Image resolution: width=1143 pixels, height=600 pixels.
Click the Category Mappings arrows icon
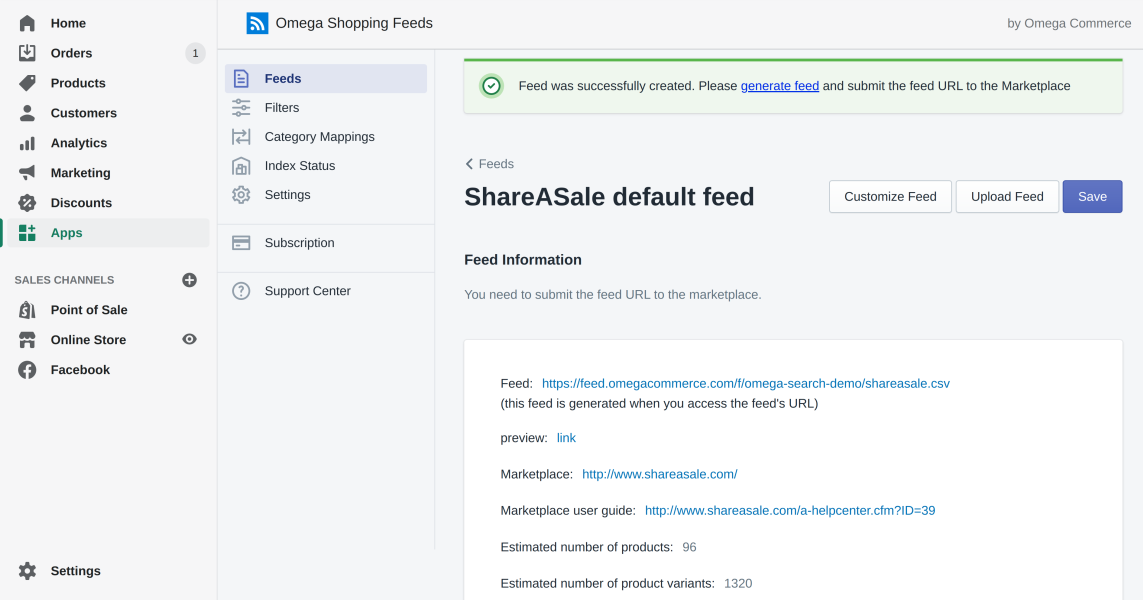(x=241, y=137)
